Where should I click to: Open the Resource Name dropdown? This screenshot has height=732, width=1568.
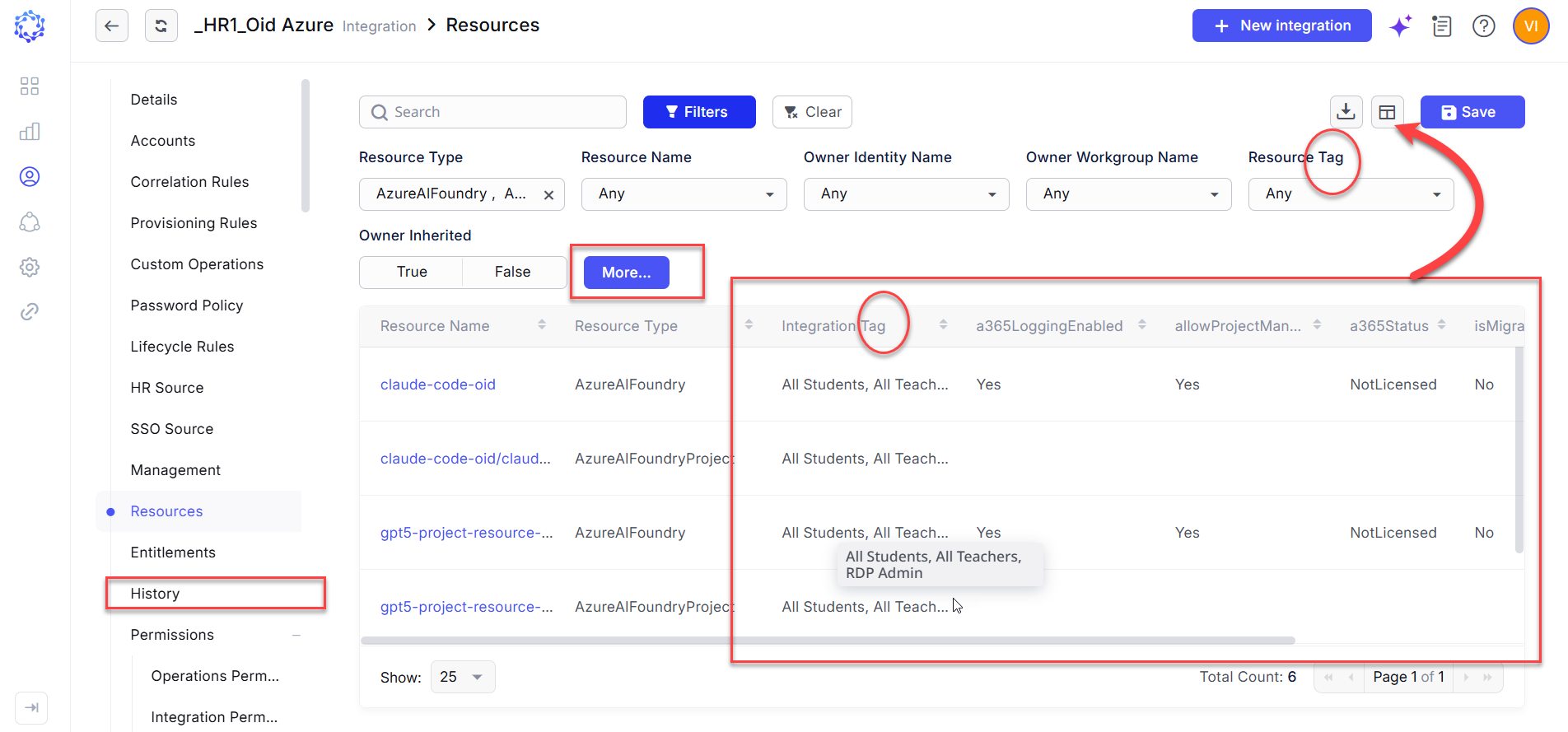pos(684,194)
